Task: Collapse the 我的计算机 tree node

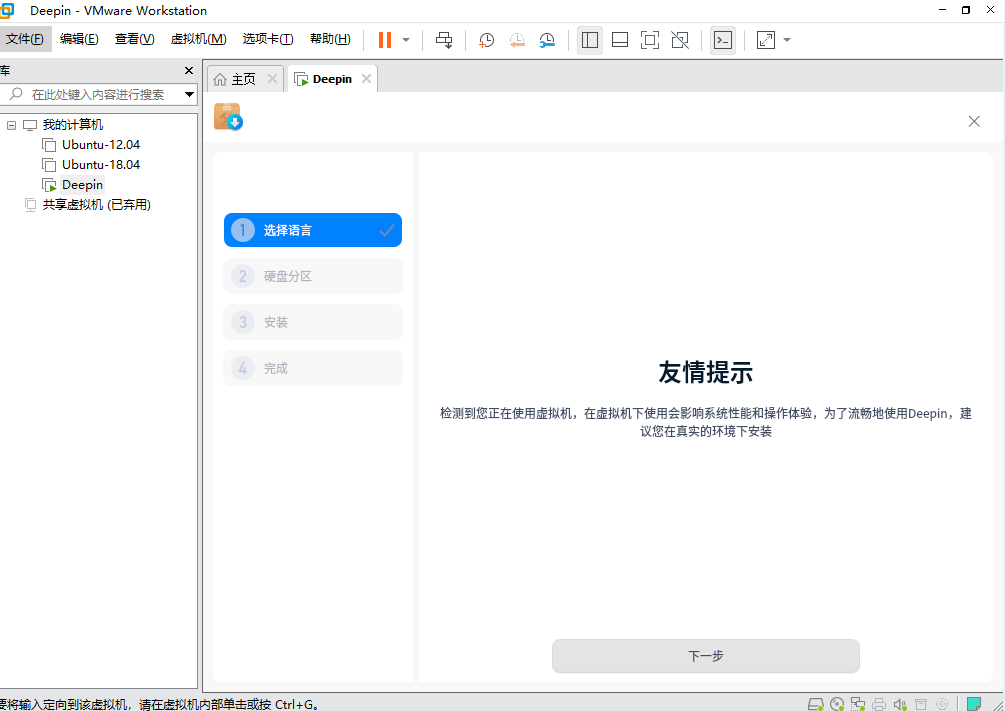Action: [x=11, y=125]
